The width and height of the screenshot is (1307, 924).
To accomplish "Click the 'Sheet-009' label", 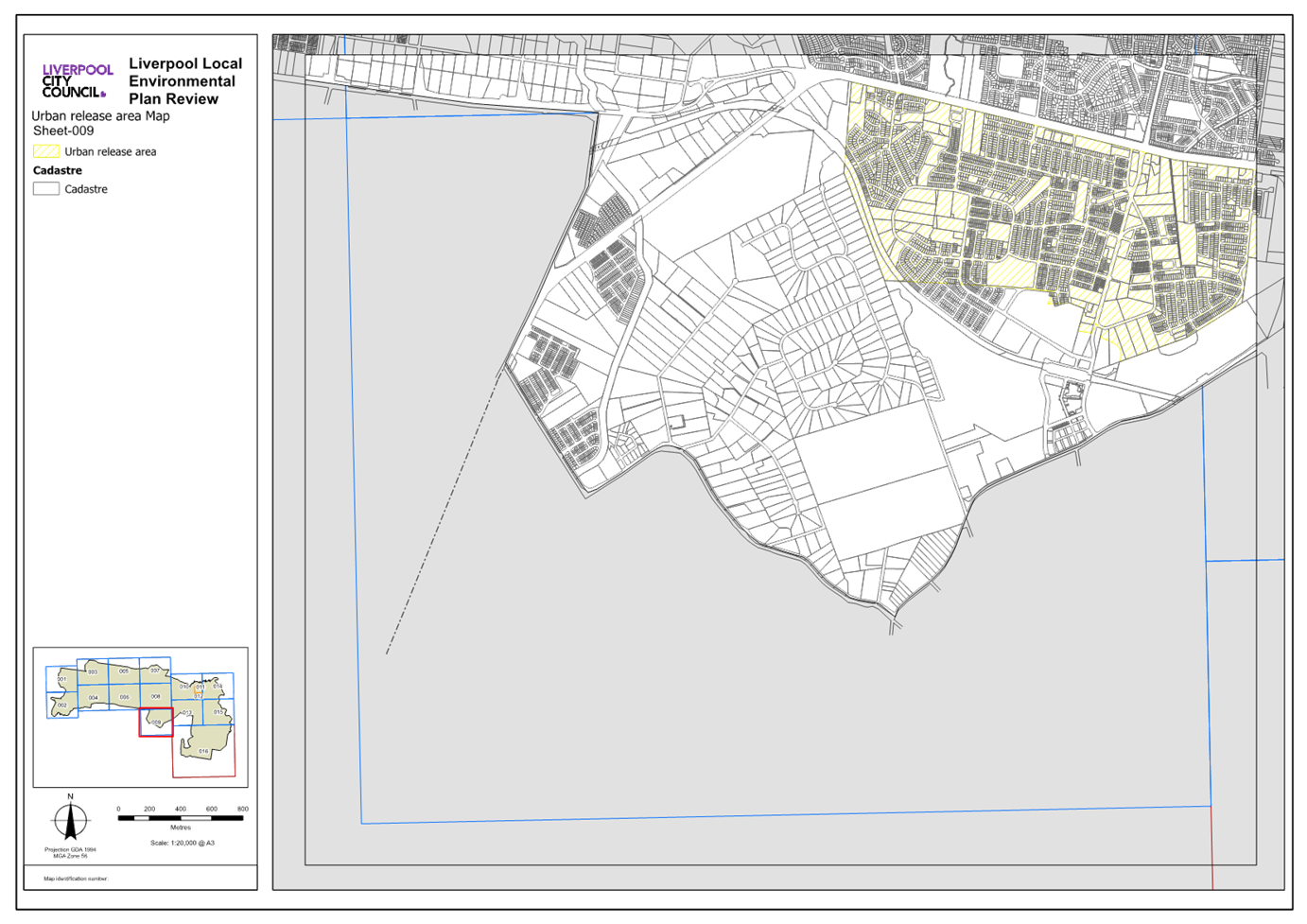I will (63, 131).
